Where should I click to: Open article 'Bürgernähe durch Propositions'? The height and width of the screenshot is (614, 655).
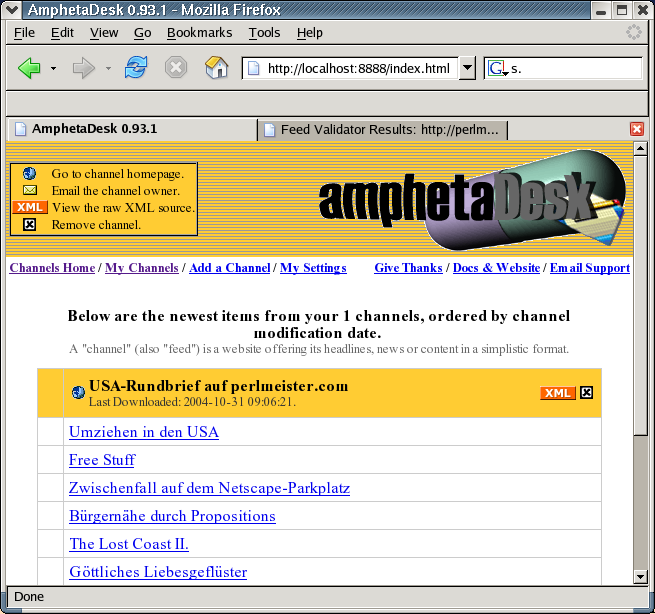[x=172, y=516]
